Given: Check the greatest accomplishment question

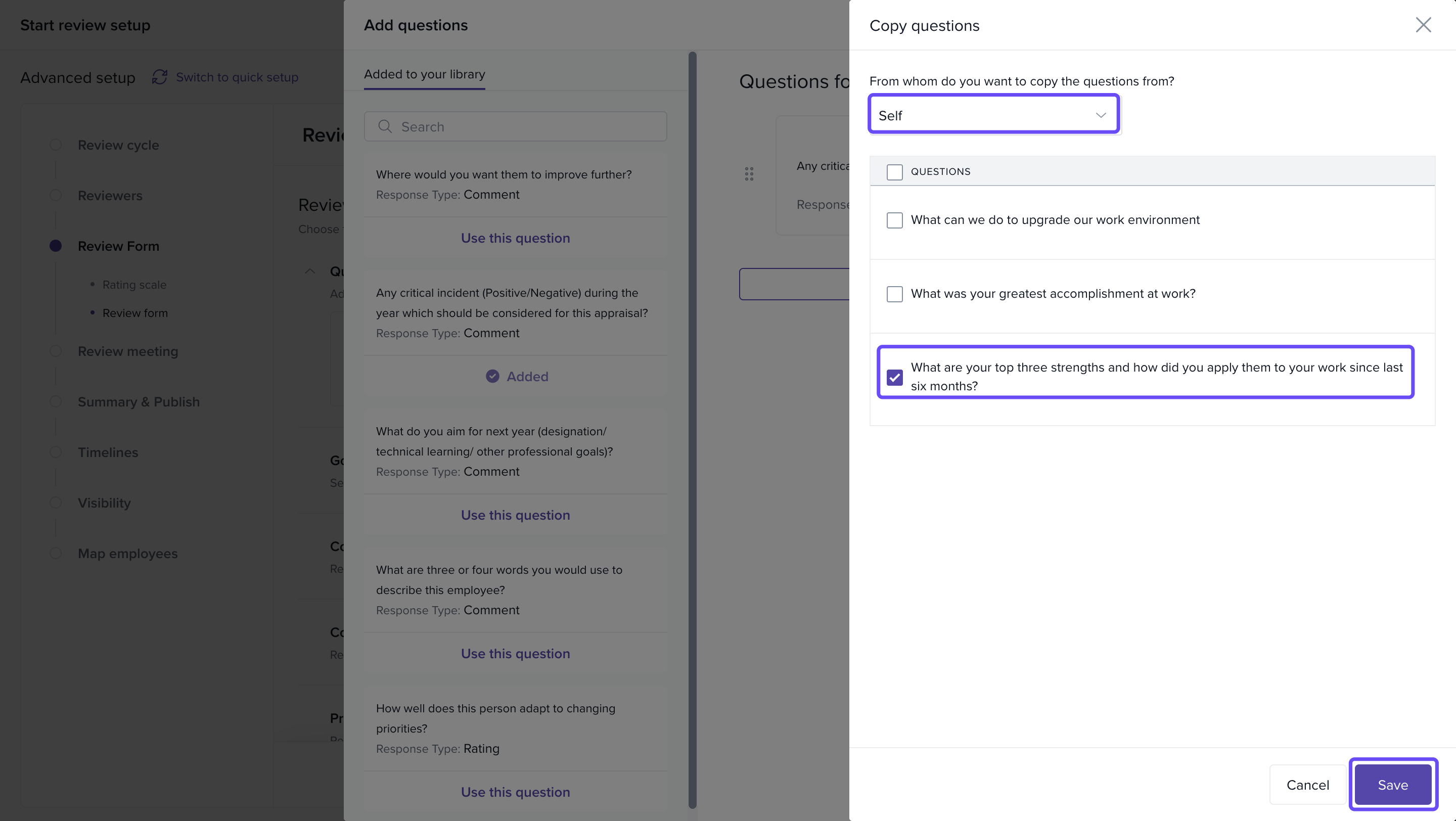Looking at the screenshot, I should coord(894,294).
